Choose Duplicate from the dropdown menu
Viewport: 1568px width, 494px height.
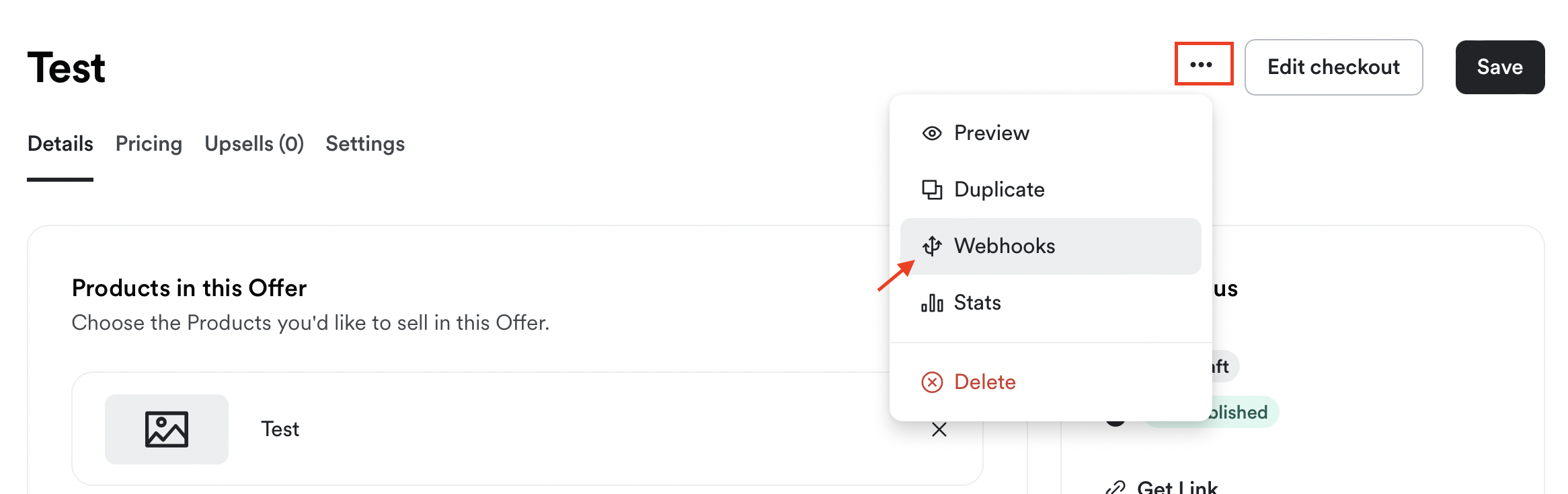(x=999, y=190)
